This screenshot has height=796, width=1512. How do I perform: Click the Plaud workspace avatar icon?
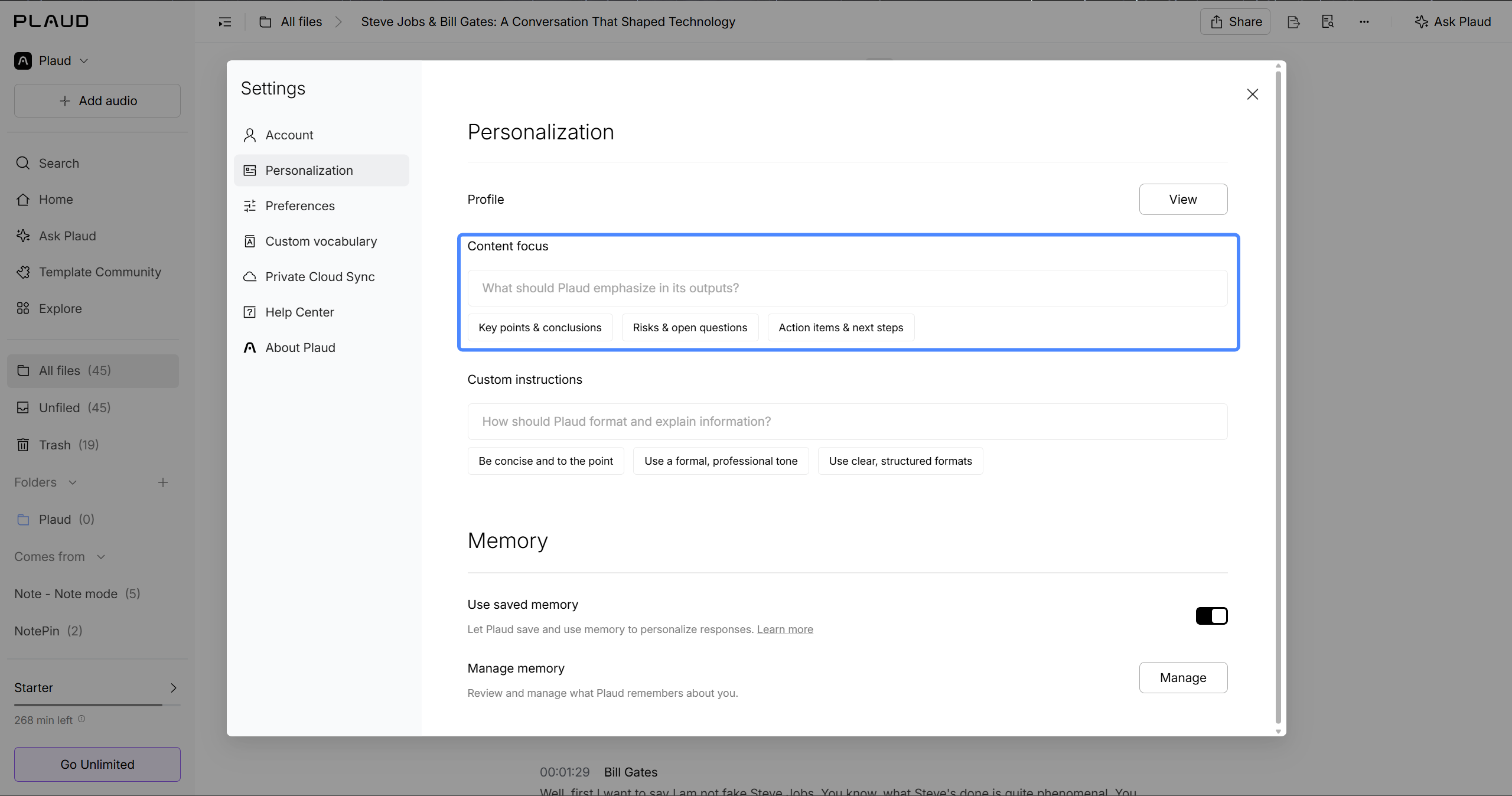(23, 61)
